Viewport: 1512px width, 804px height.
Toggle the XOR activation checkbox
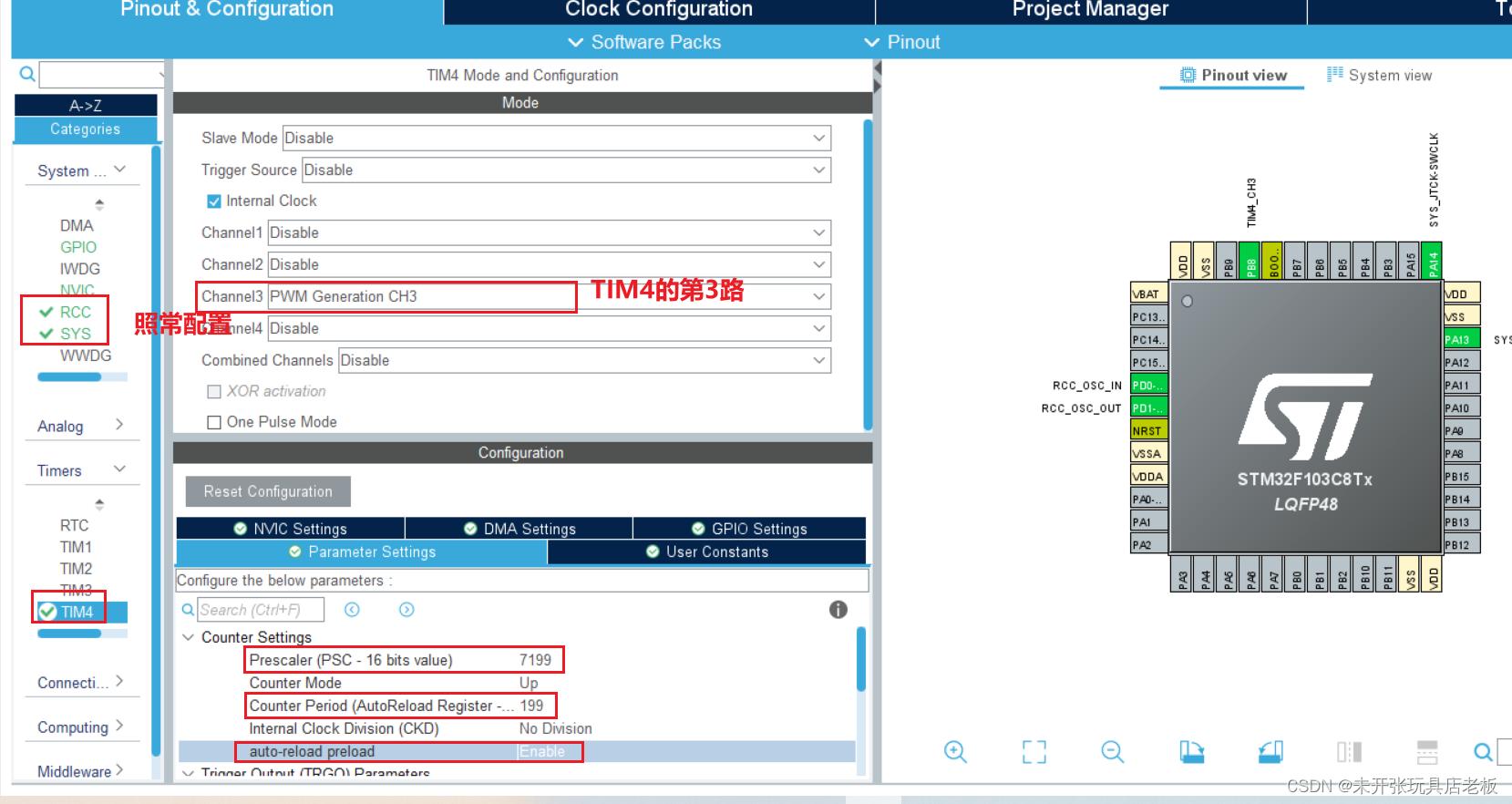(214, 391)
